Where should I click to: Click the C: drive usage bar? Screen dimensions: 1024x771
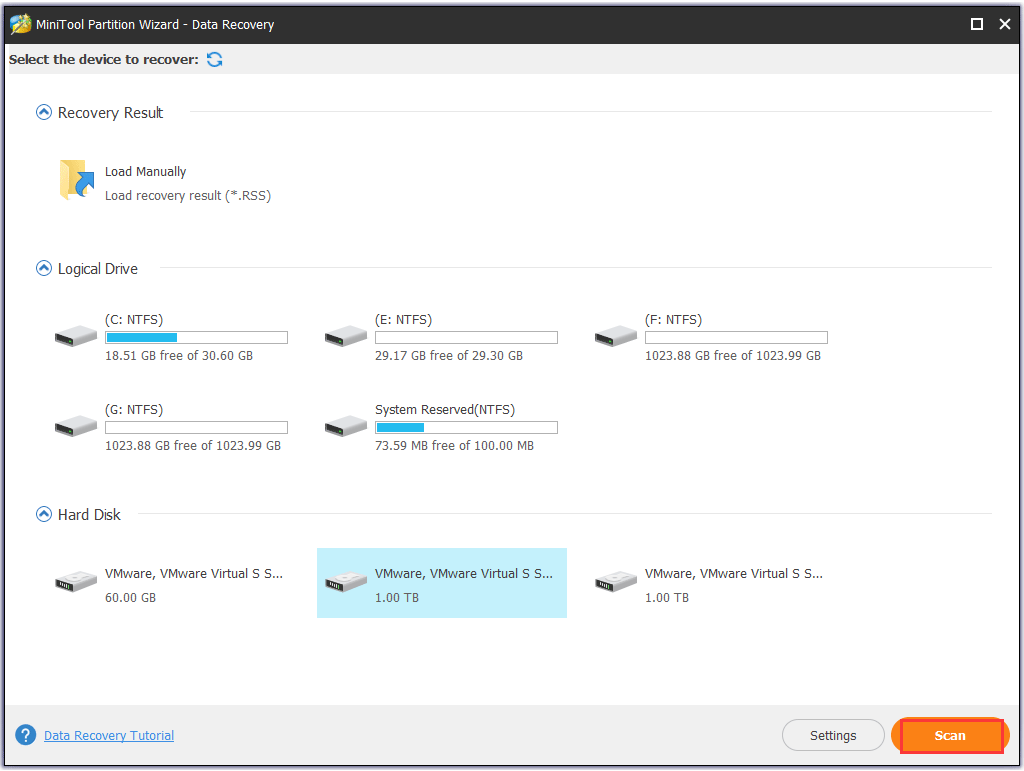click(x=196, y=338)
